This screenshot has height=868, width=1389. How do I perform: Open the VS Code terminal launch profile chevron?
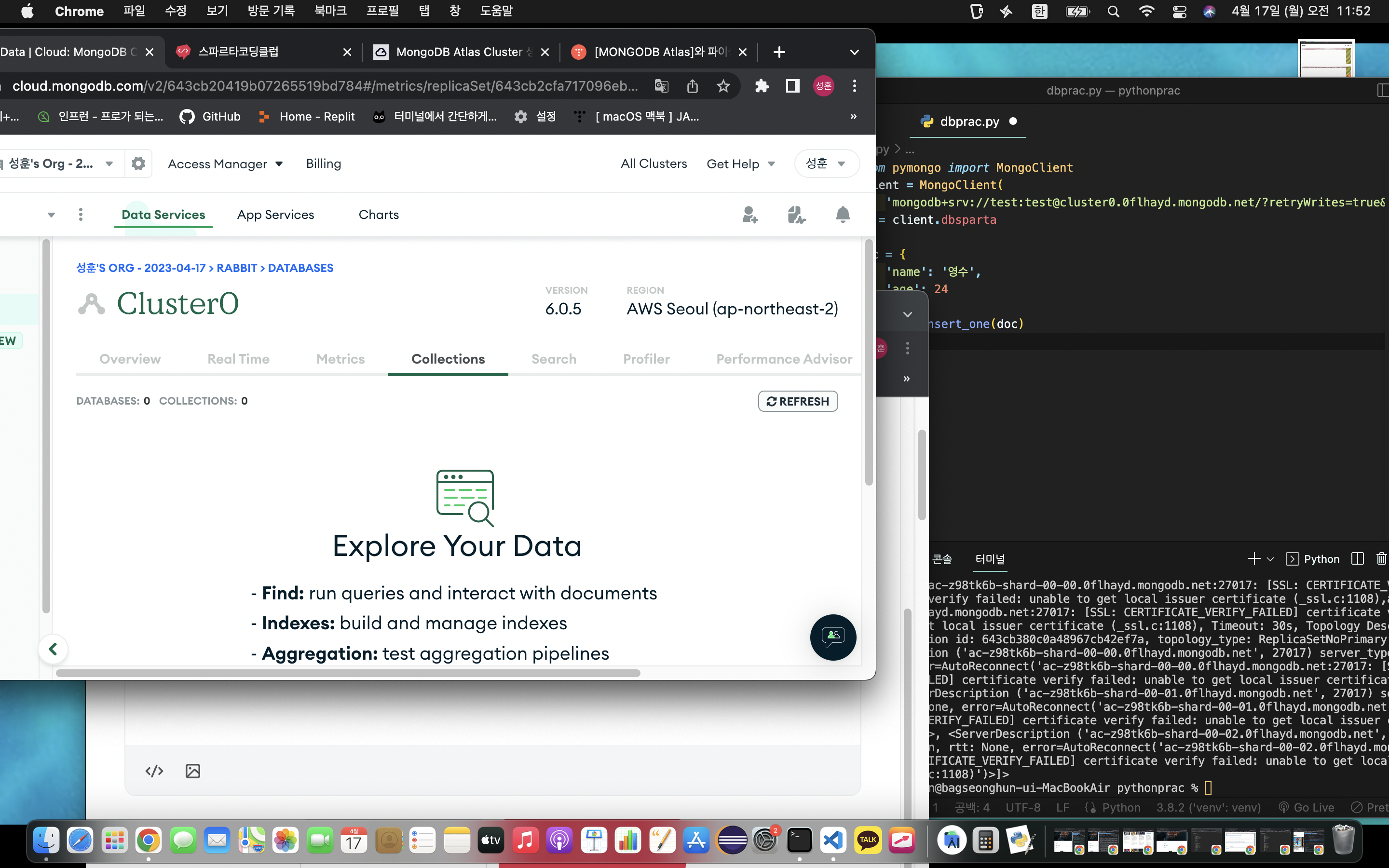pyautogui.click(x=1270, y=558)
